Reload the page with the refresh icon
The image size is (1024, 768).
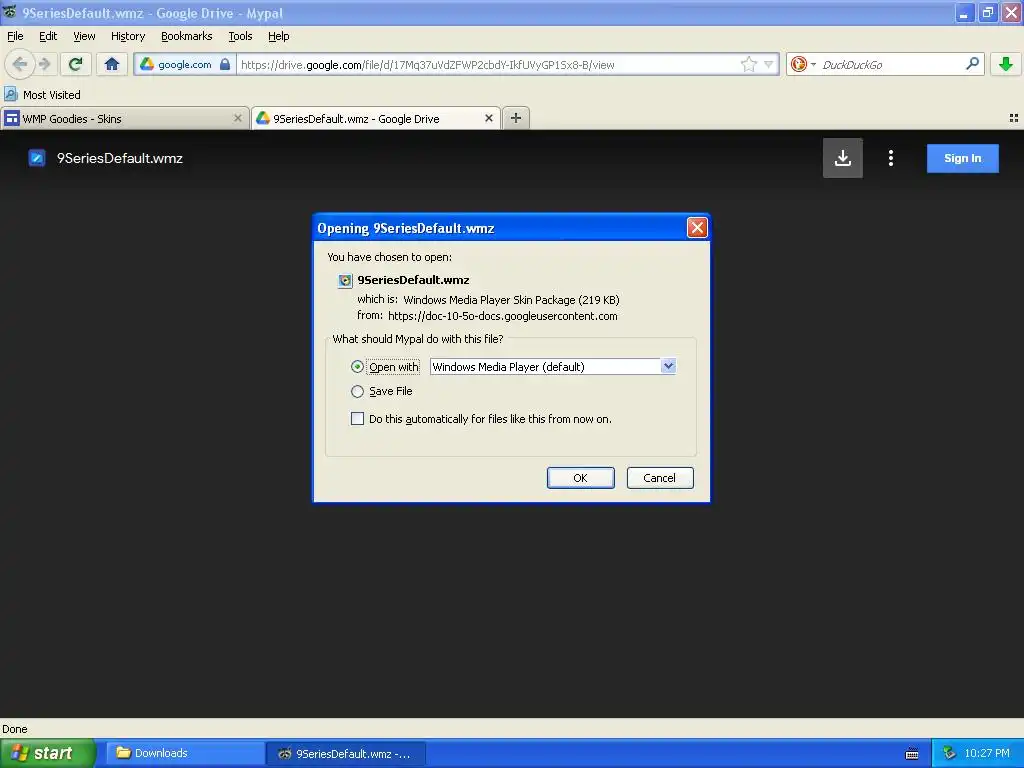point(75,64)
